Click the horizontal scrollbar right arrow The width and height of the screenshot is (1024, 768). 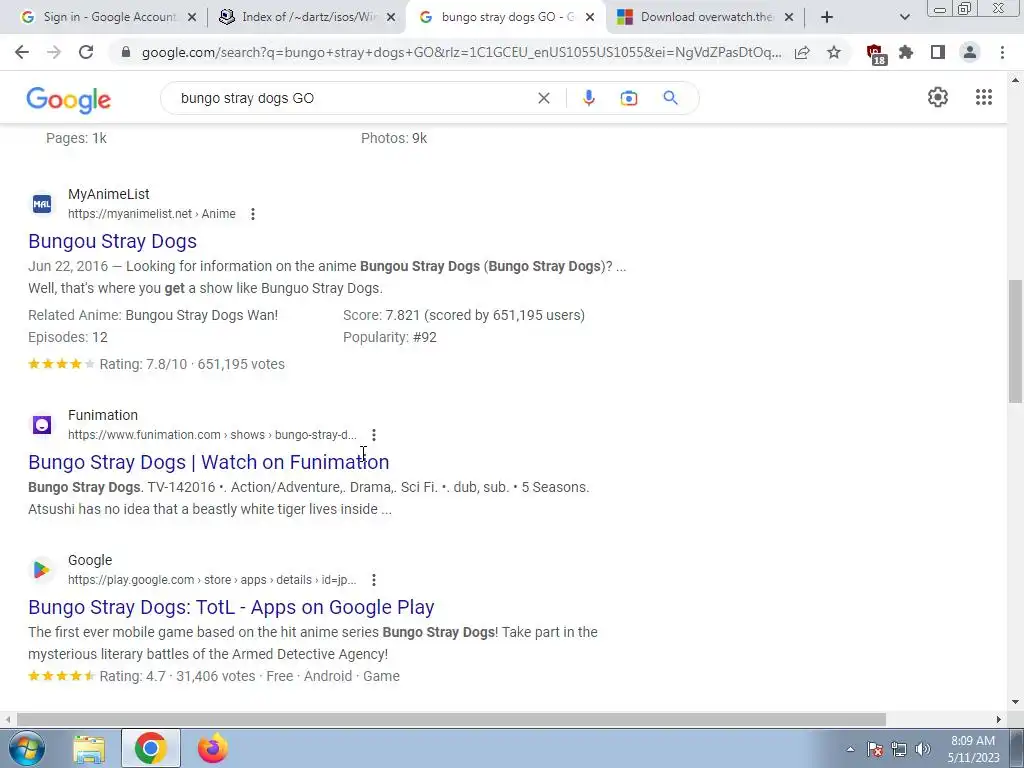coord(998,719)
